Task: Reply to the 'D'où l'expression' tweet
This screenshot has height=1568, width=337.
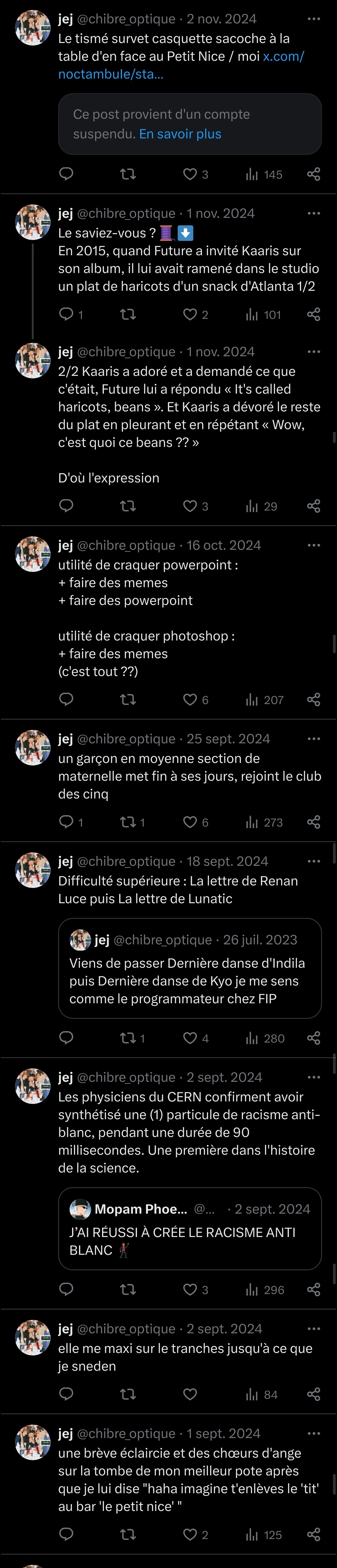Action: (x=66, y=506)
